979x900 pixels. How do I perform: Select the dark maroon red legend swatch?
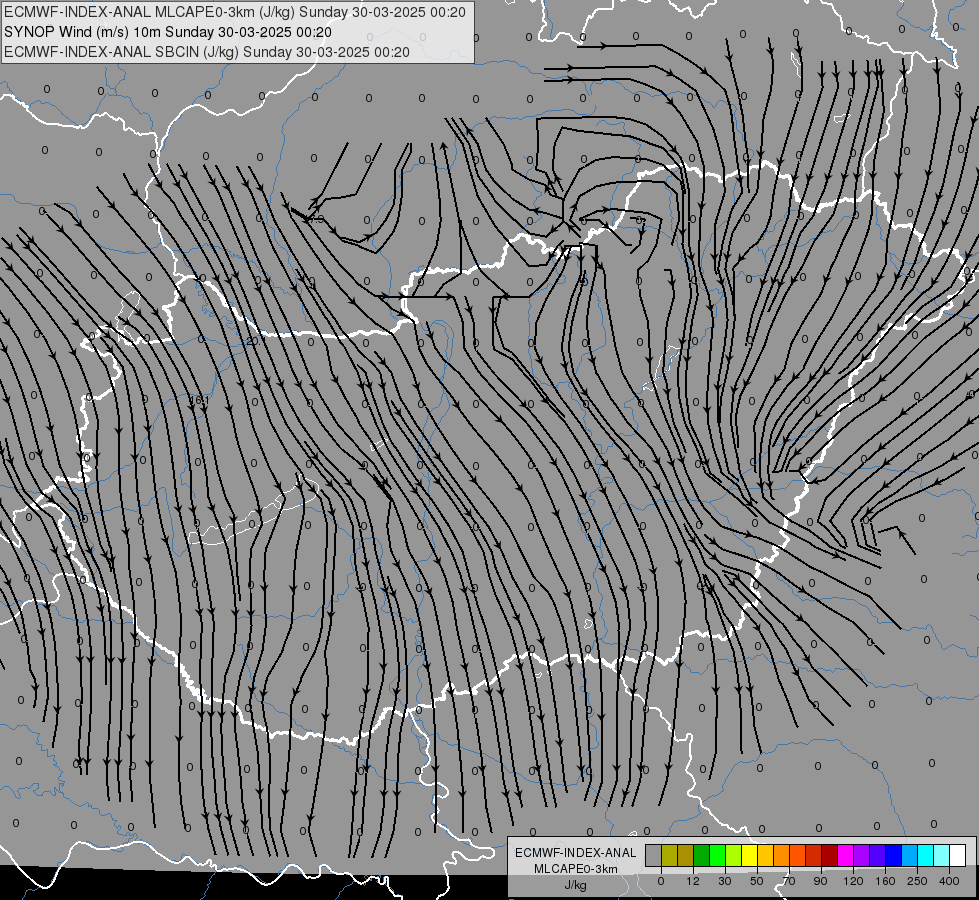coord(830,856)
